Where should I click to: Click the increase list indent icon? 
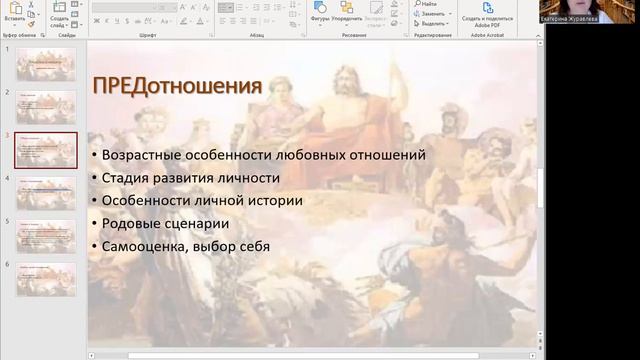click(267, 8)
